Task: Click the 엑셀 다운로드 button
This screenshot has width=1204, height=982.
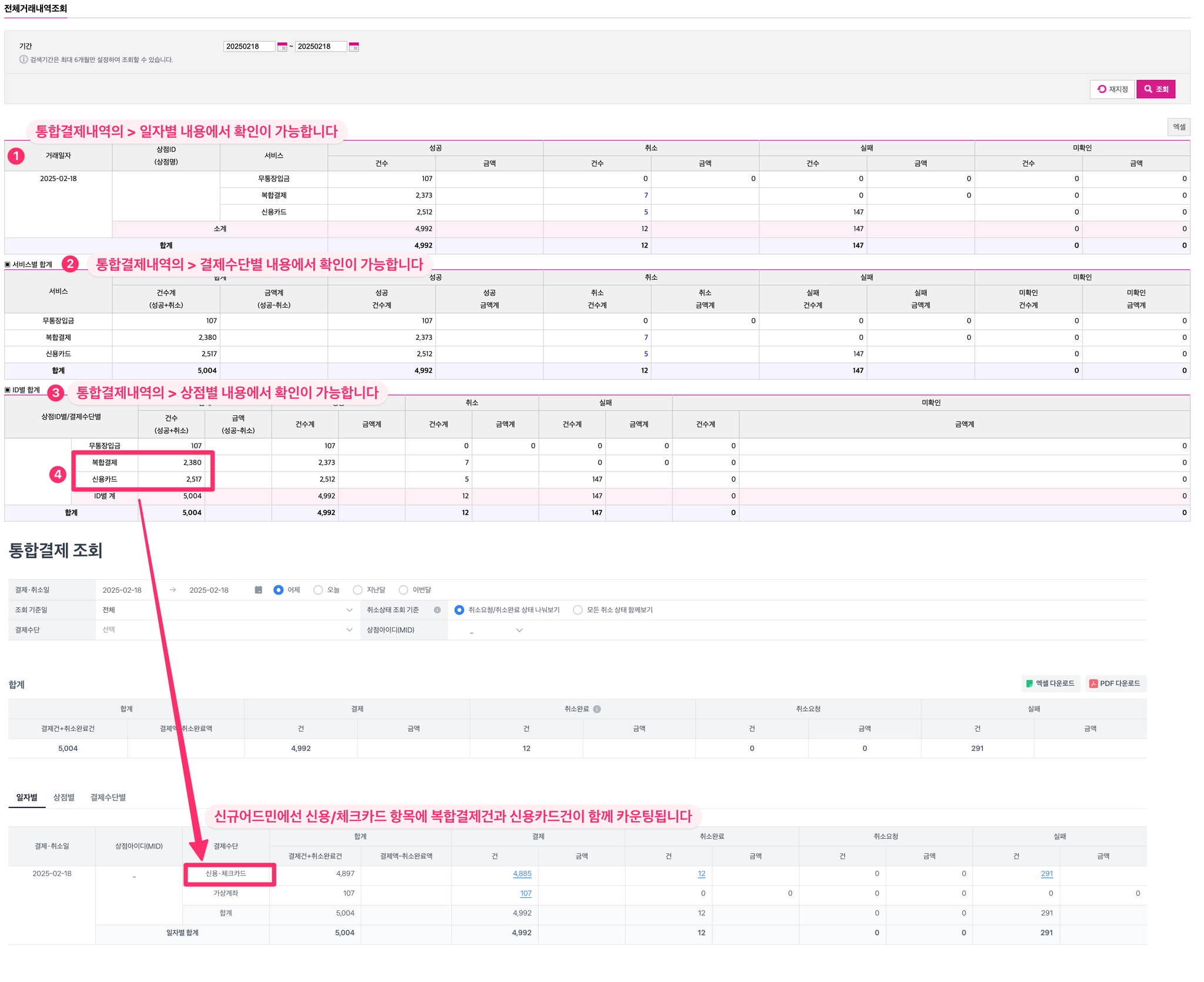Action: point(1051,683)
